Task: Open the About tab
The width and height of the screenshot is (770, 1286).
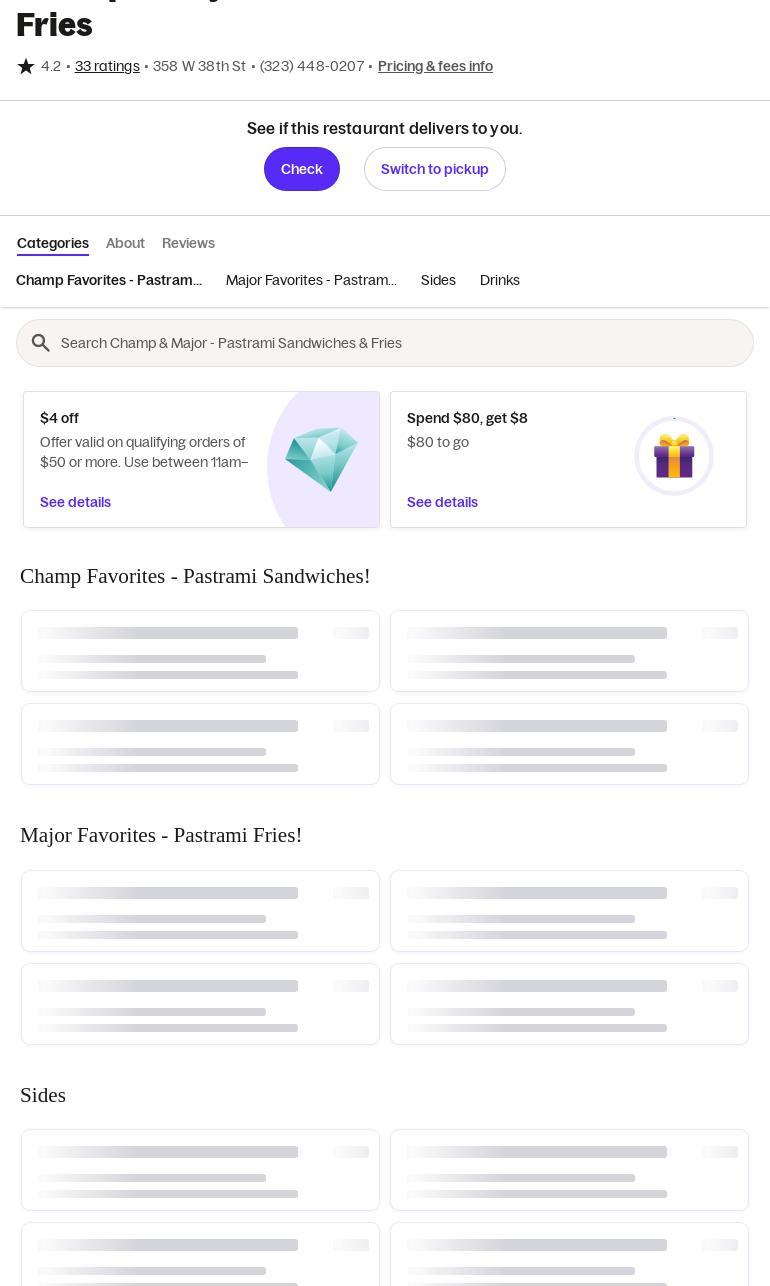Action: (x=125, y=243)
